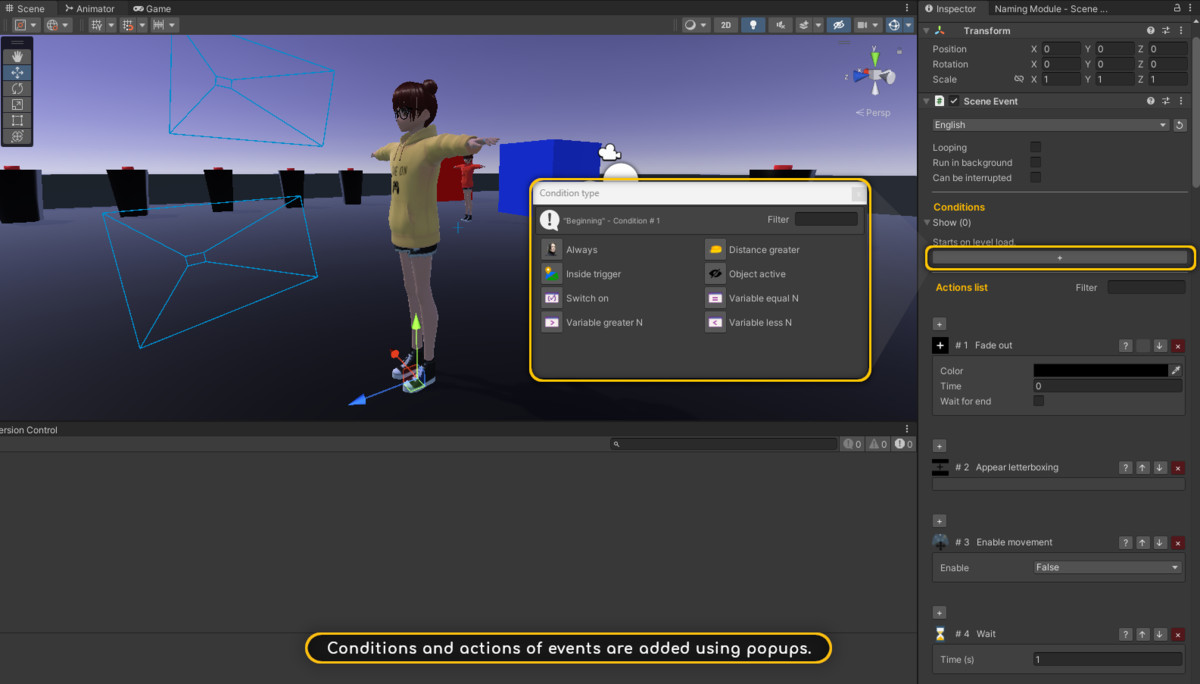Delete the Fade out action
Viewport: 1200px width, 684px height.
click(1177, 346)
